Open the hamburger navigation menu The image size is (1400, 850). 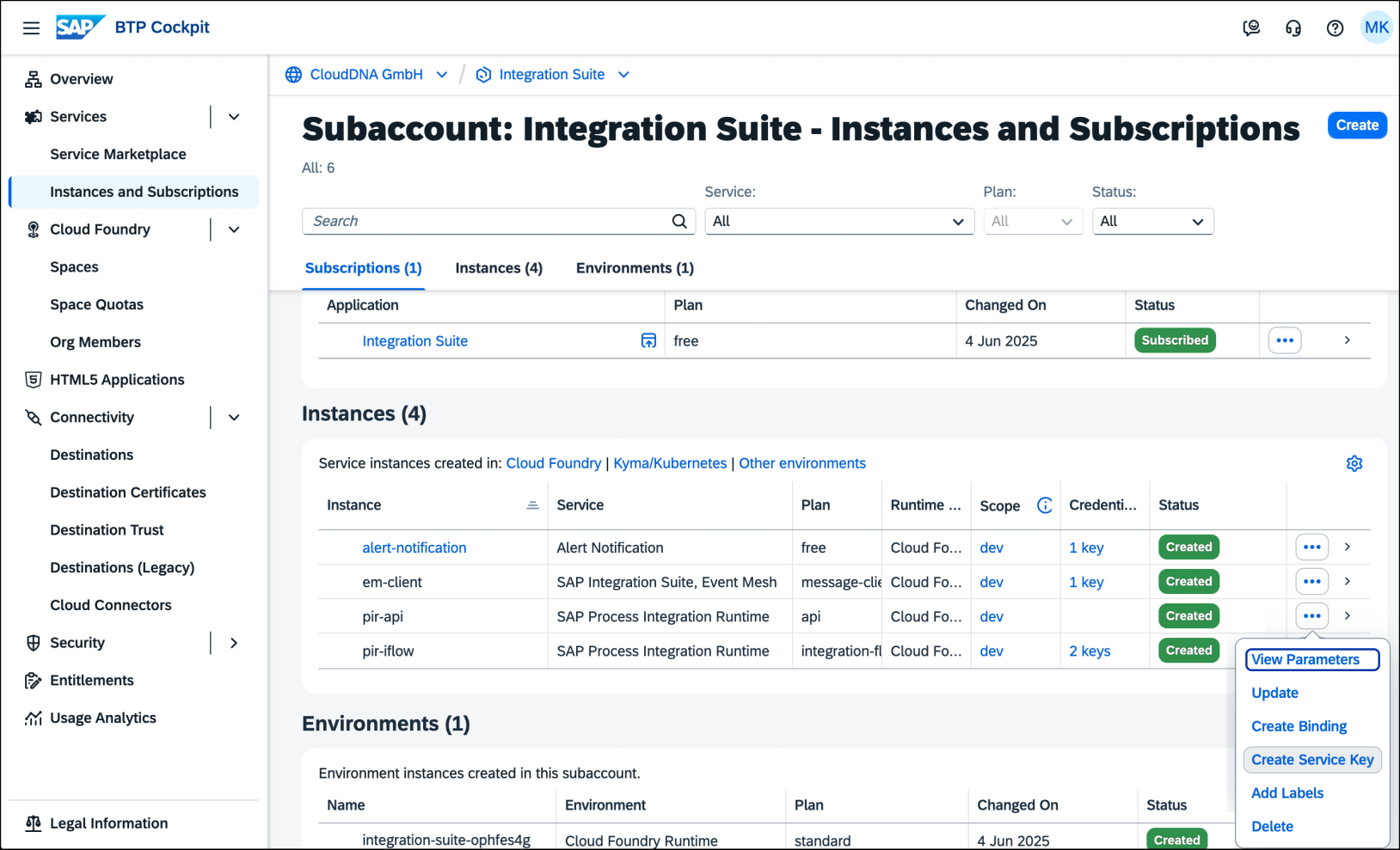click(x=31, y=28)
